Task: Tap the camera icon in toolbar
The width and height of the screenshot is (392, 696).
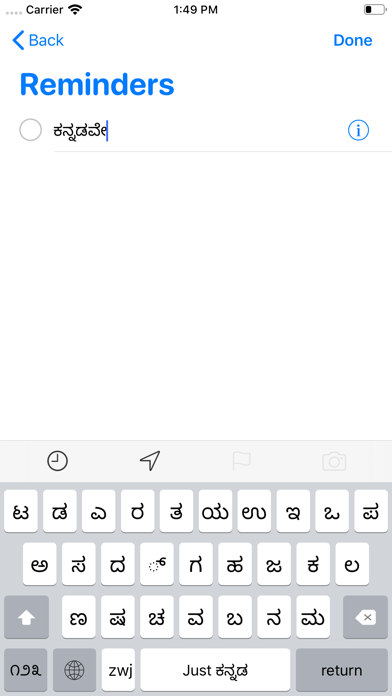Action: click(334, 462)
